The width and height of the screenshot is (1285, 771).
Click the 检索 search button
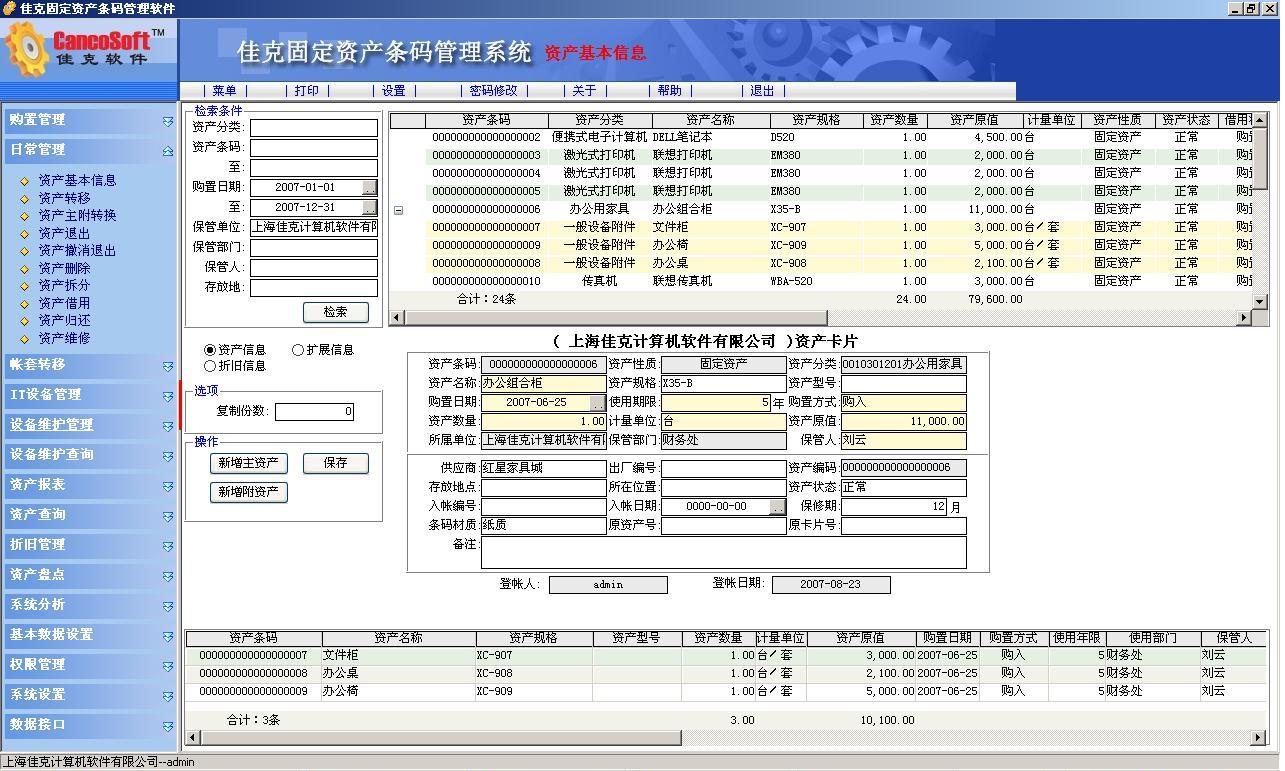pos(336,312)
